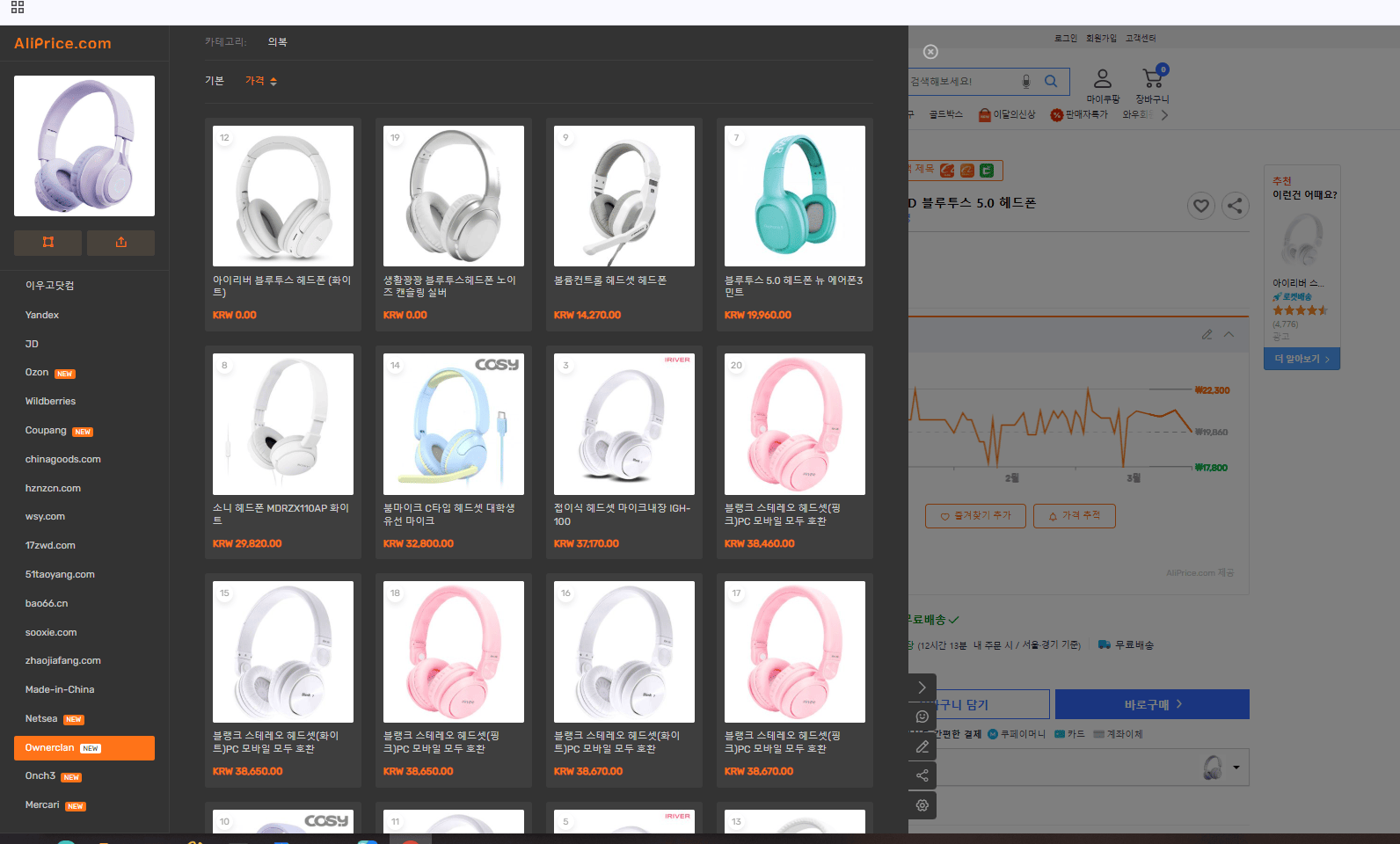Open the teal Bluetooth headphone thumbnail
Image resolution: width=1400 pixels, height=844 pixels.
click(795, 196)
